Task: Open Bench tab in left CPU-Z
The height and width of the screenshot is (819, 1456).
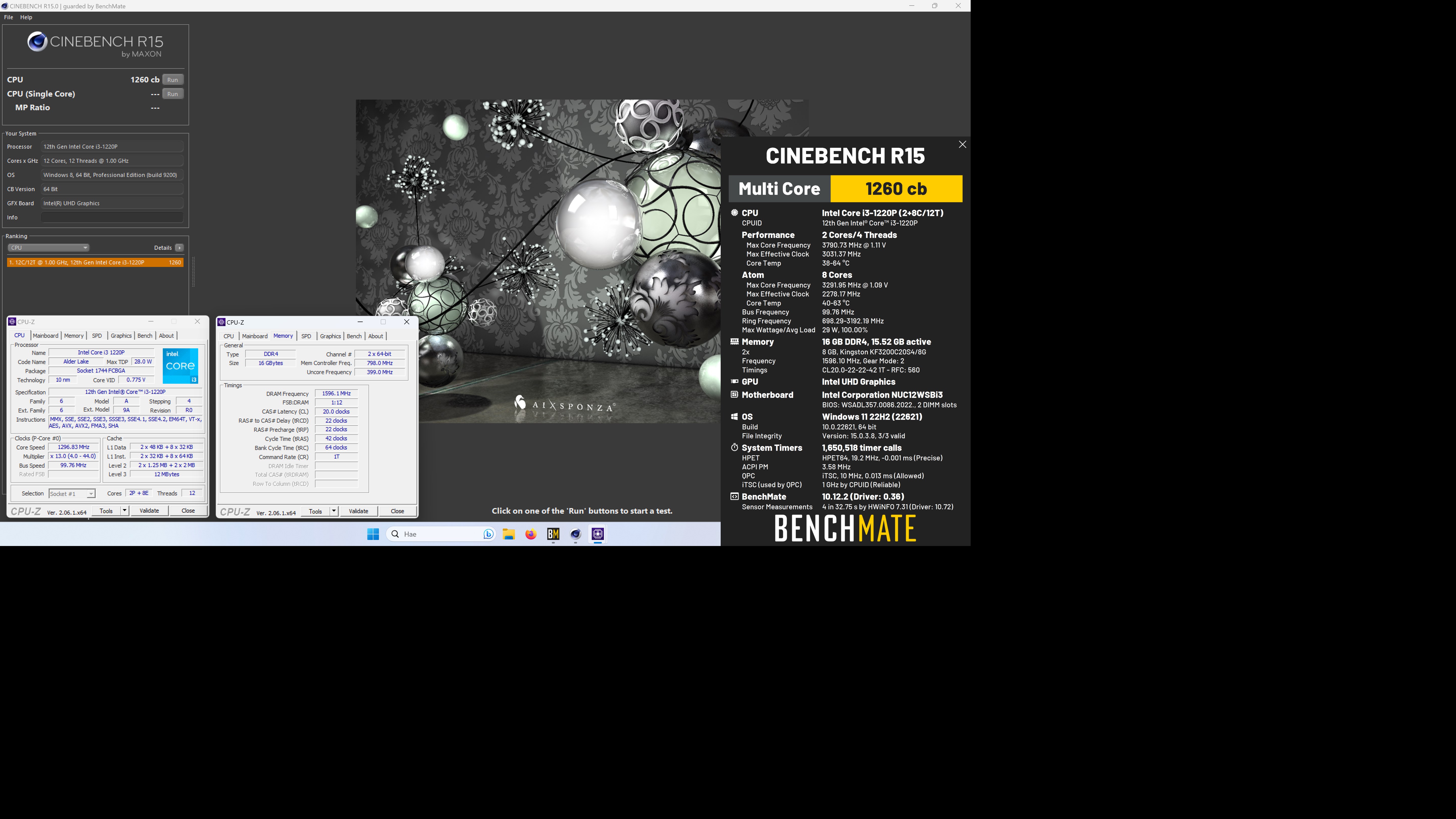Action: 145,336
